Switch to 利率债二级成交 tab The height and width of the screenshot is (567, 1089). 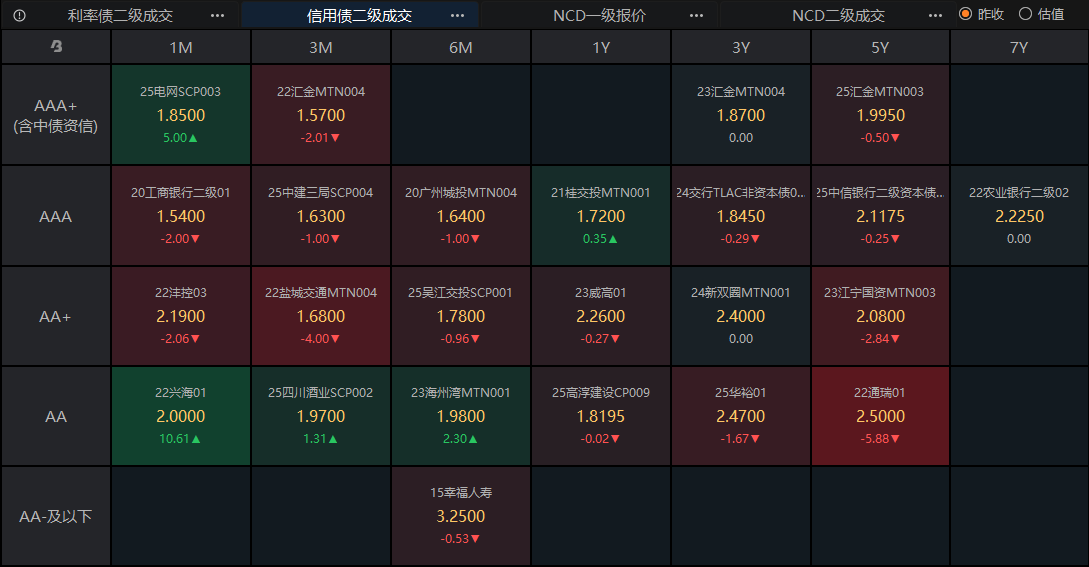click(120, 15)
